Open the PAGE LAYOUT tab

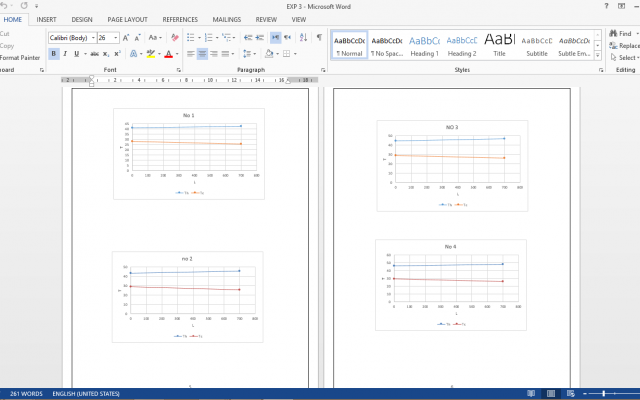point(127,19)
